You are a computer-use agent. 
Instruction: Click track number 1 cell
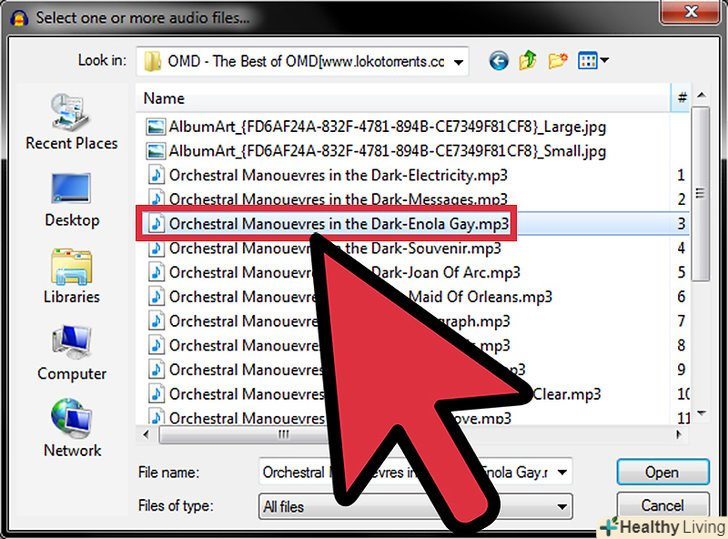tap(681, 175)
